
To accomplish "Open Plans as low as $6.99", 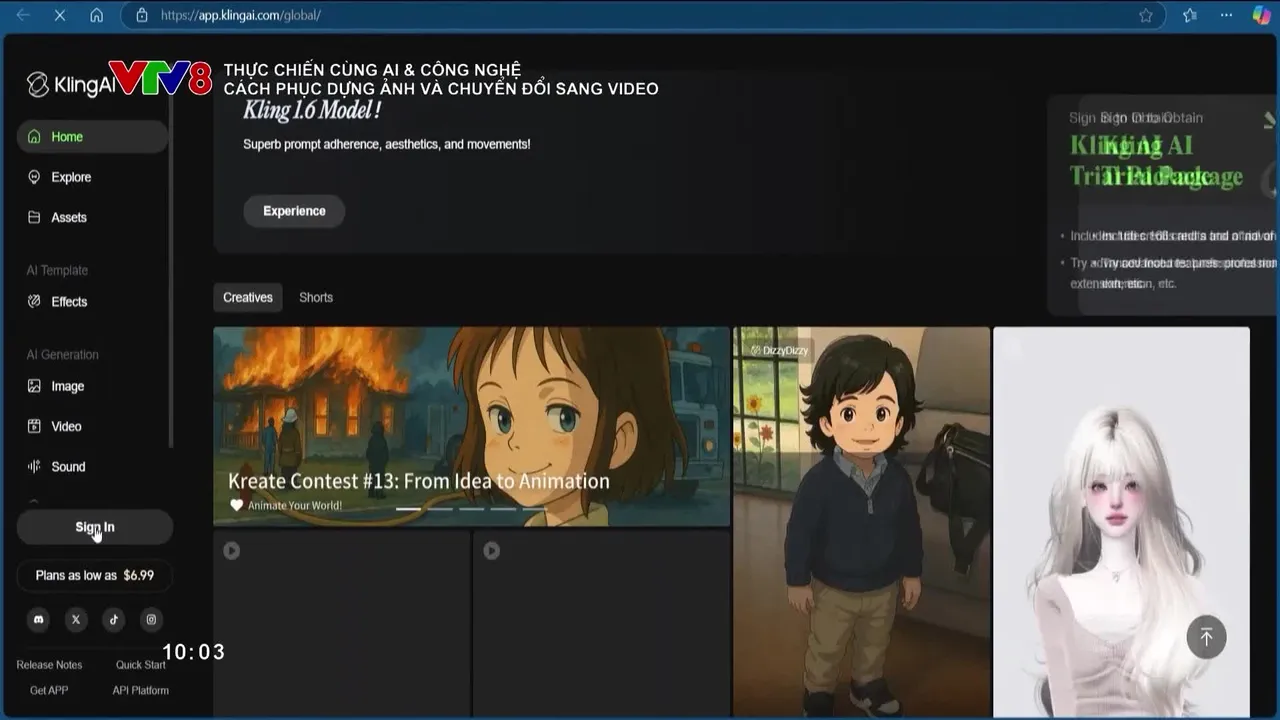I will click(95, 575).
